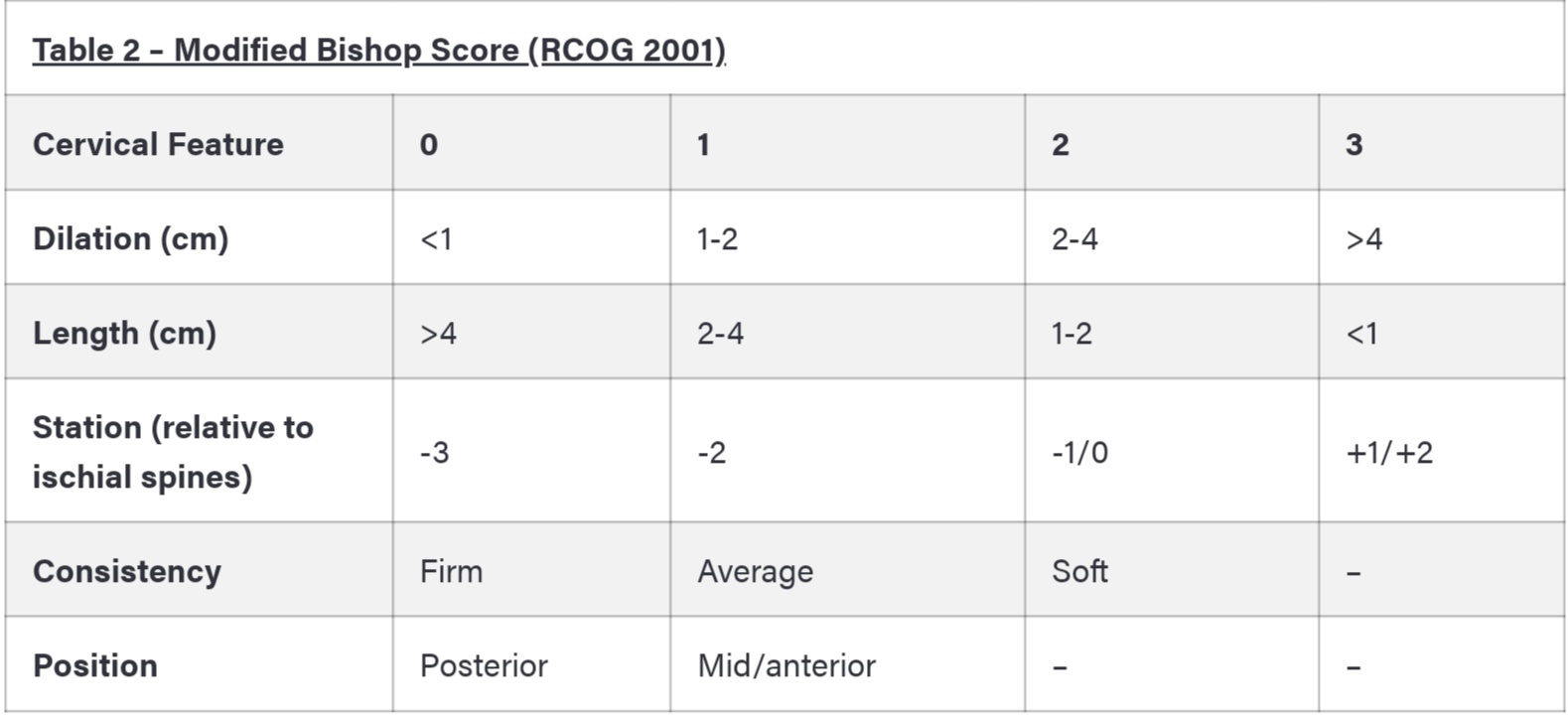Viewport: 1568px width, 717px height.
Task: Click the "Mid/anterior" position cell
Action: point(786,665)
